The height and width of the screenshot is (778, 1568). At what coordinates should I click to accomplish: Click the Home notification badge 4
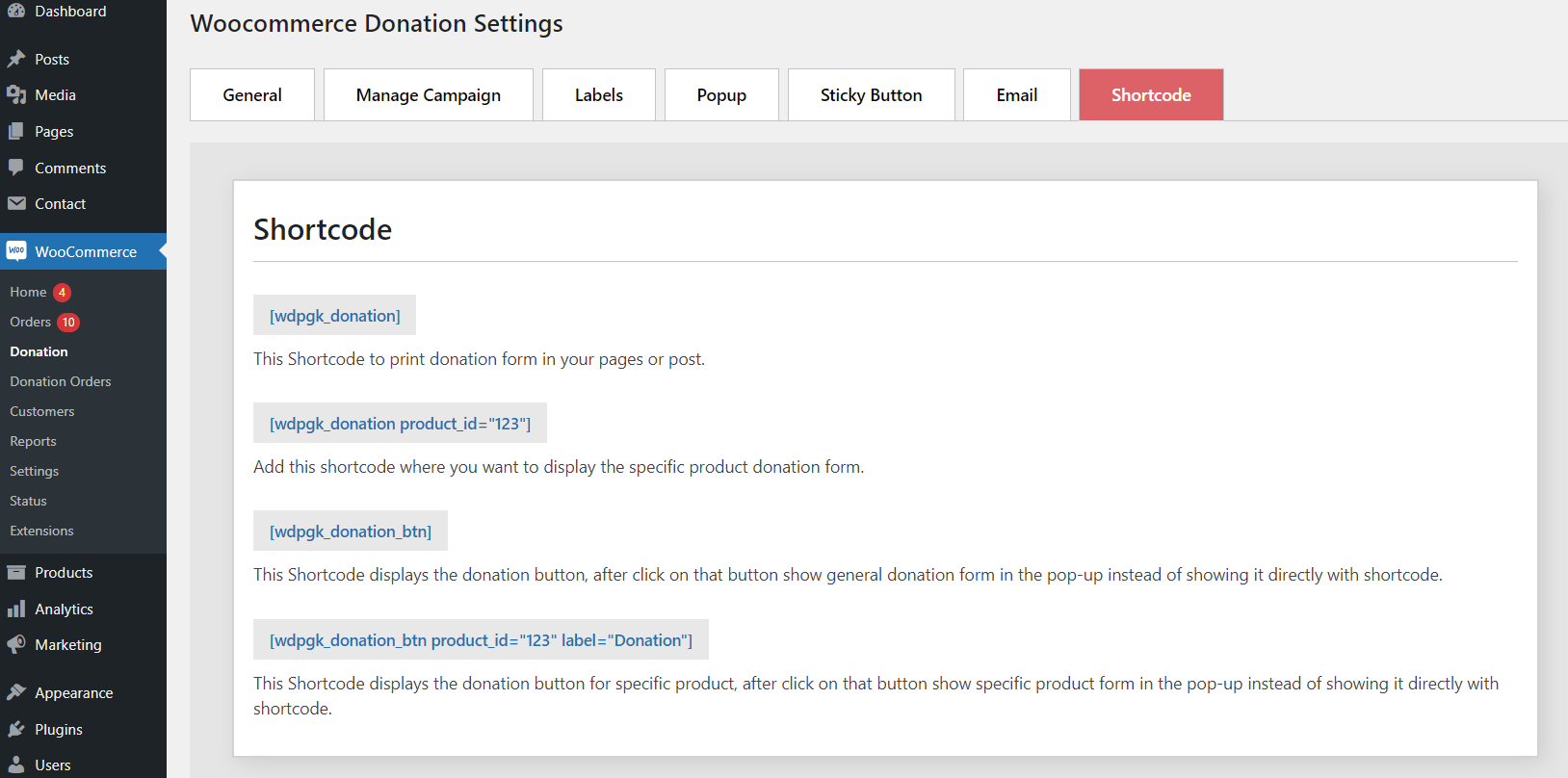point(62,292)
